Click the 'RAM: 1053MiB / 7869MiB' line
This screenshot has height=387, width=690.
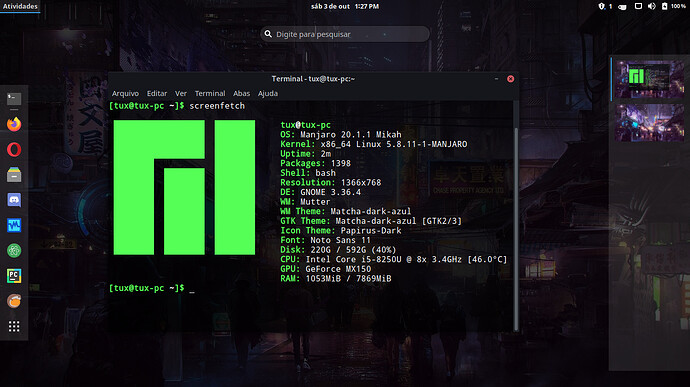pos(336,278)
